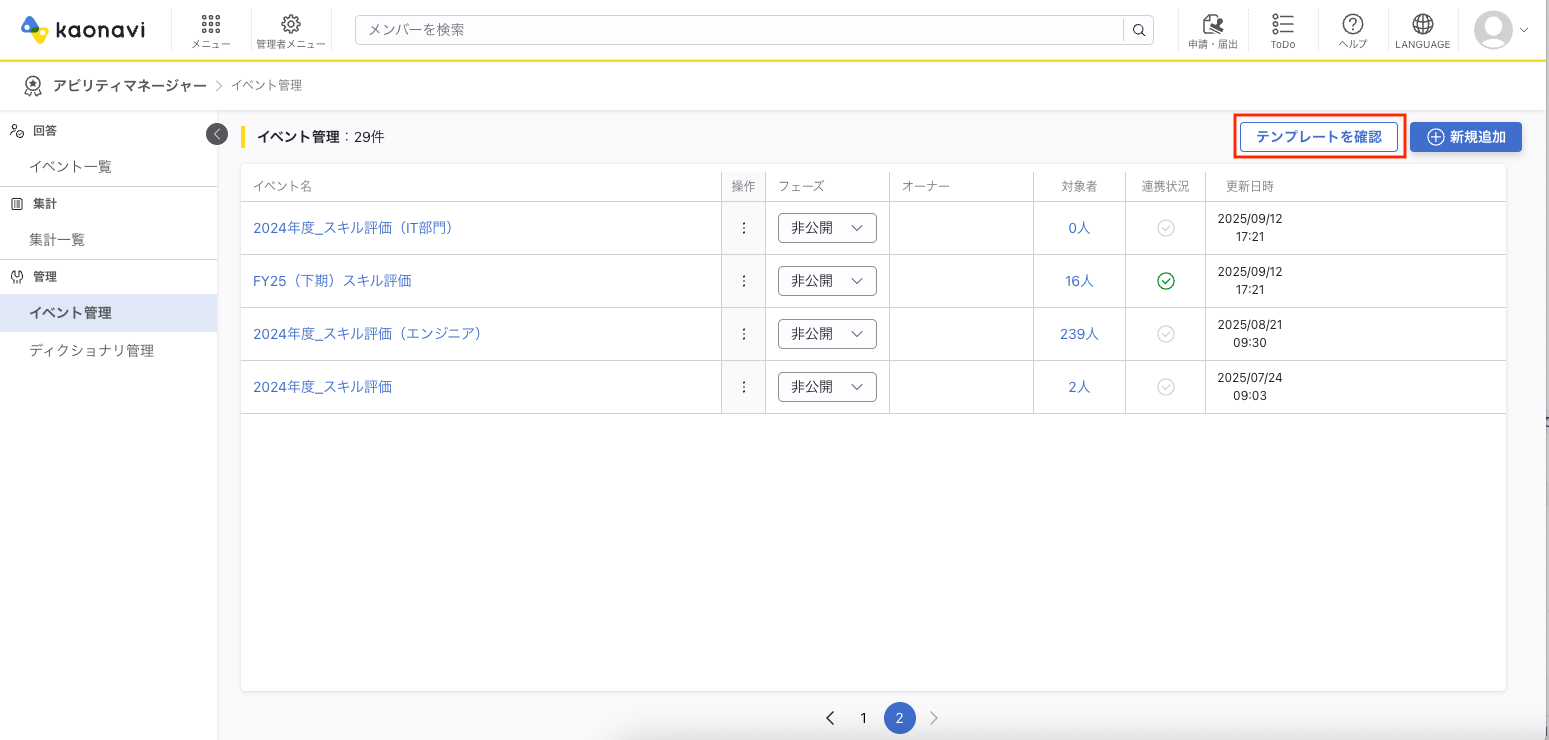Click the LANGUAGE globe icon

(1422, 30)
